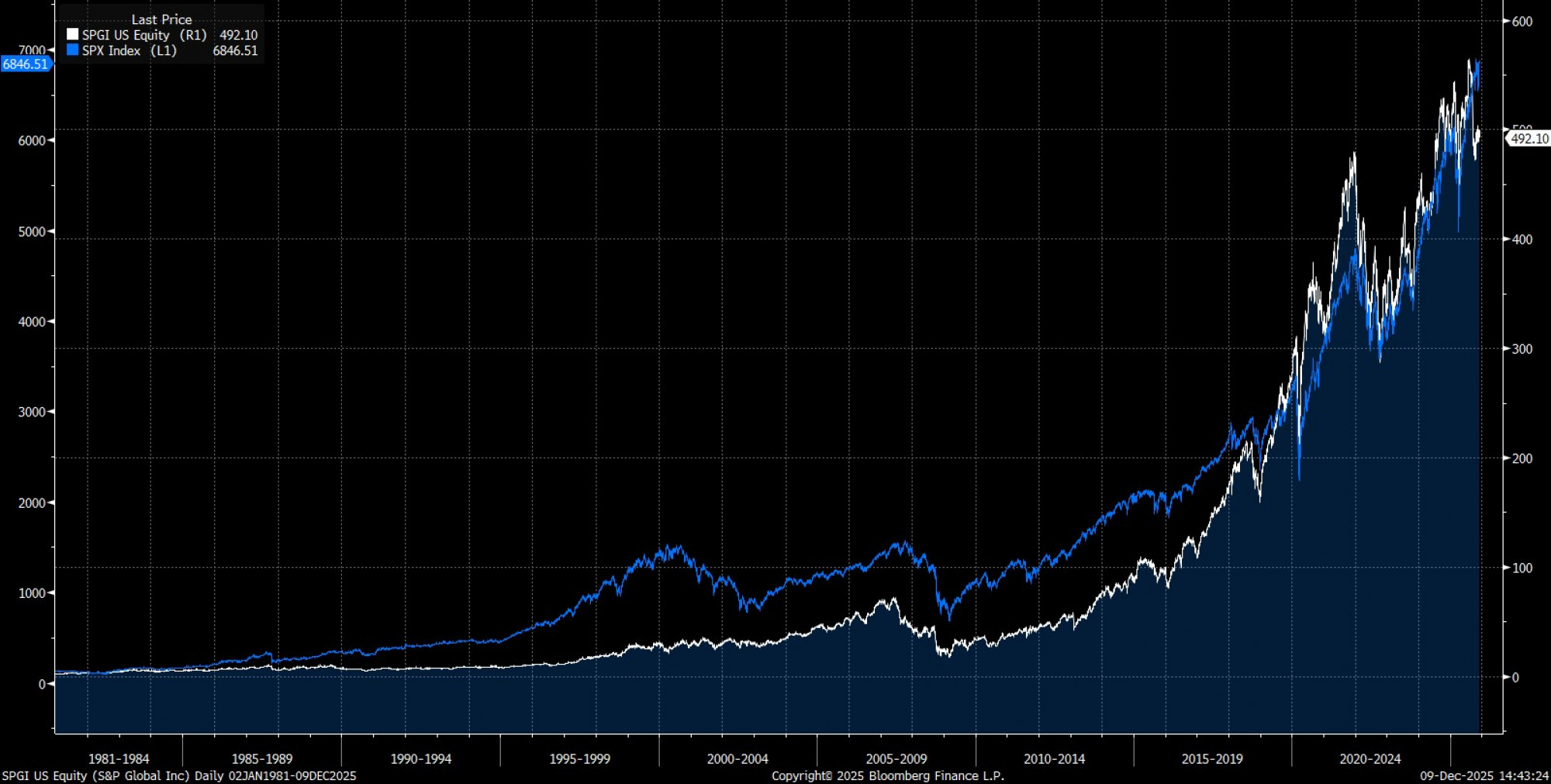The width and height of the screenshot is (1551, 784).
Task: Click the Bloomberg Finance copyright text
Action: 888,775
